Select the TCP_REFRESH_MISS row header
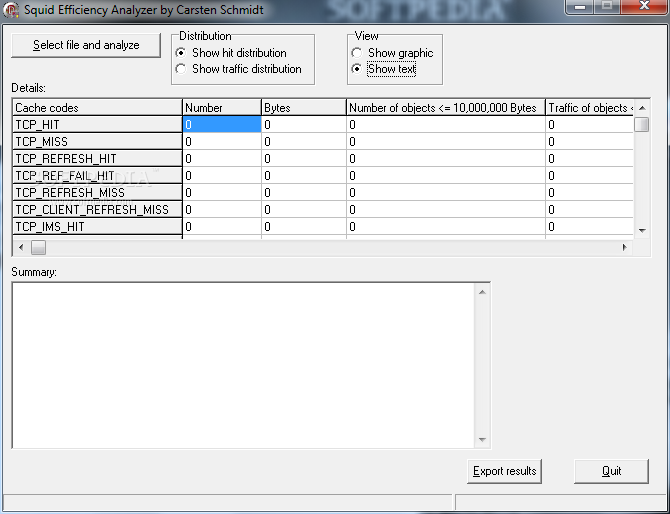Viewport: 670px width, 514px height. [x=97, y=193]
